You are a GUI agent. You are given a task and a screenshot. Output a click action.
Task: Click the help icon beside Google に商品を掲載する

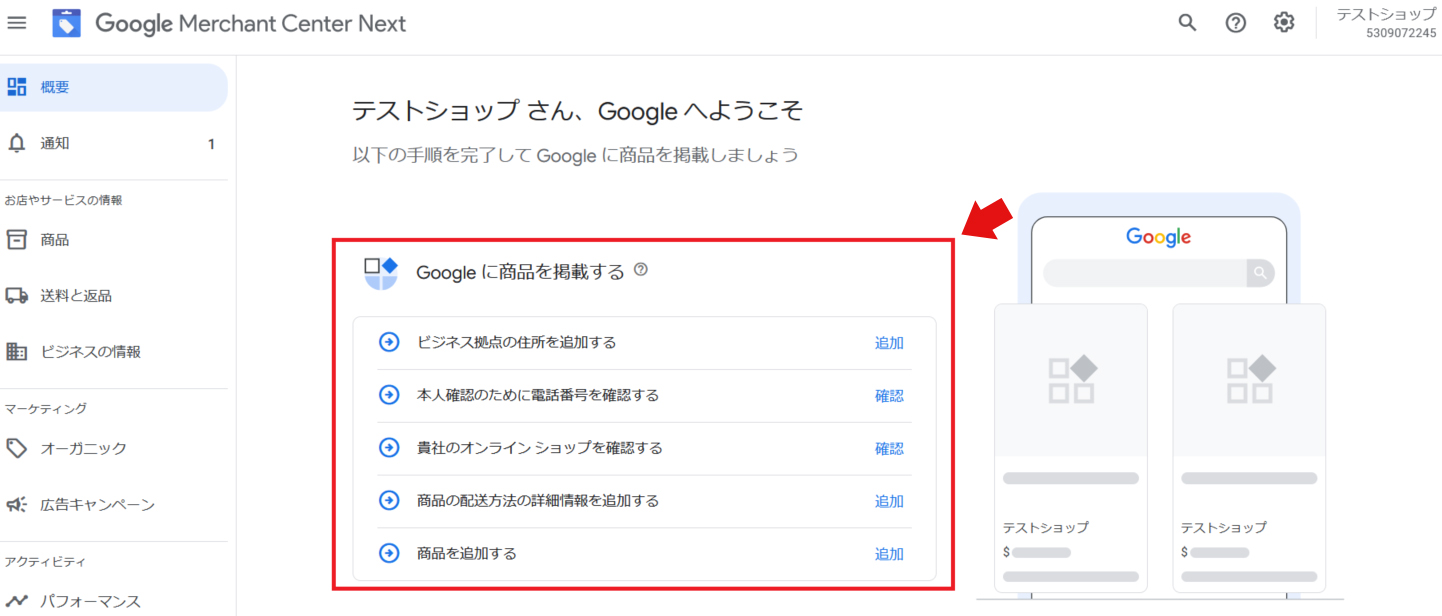(x=641, y=270)
